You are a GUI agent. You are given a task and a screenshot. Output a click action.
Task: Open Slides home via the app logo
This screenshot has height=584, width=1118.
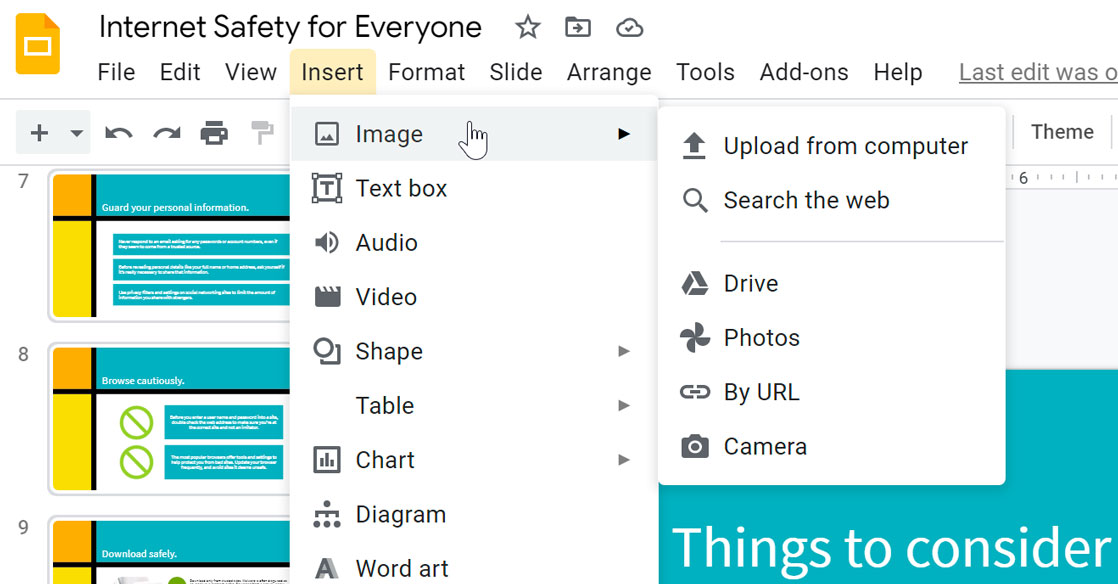pos(38,43)
